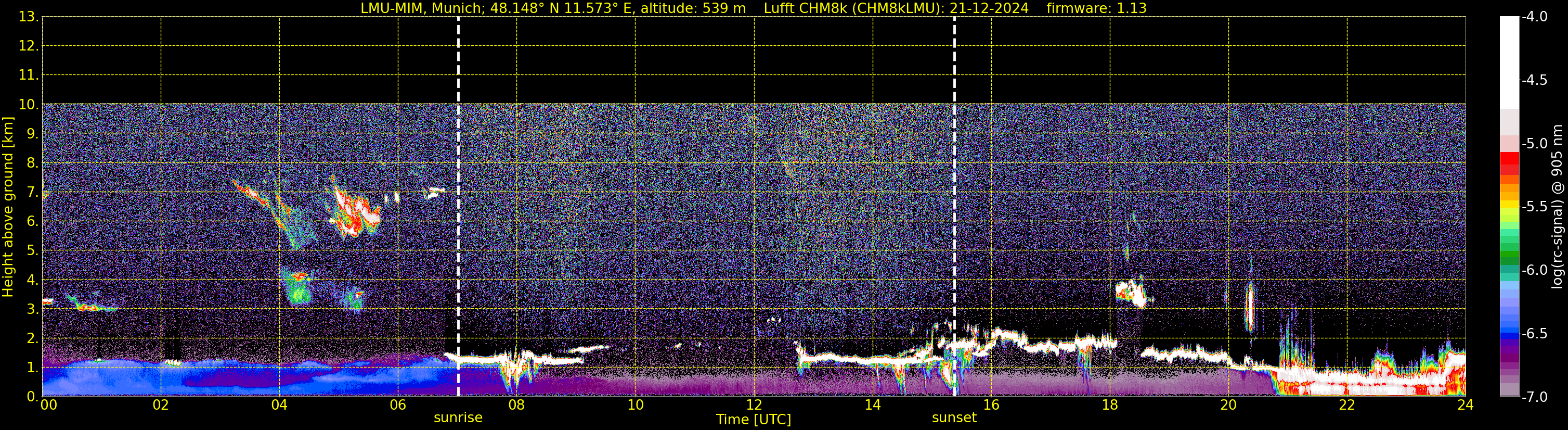Click the colorbar tick label -4.0
This screenshot has height=430, width=1568.
tap(1535, 17)
